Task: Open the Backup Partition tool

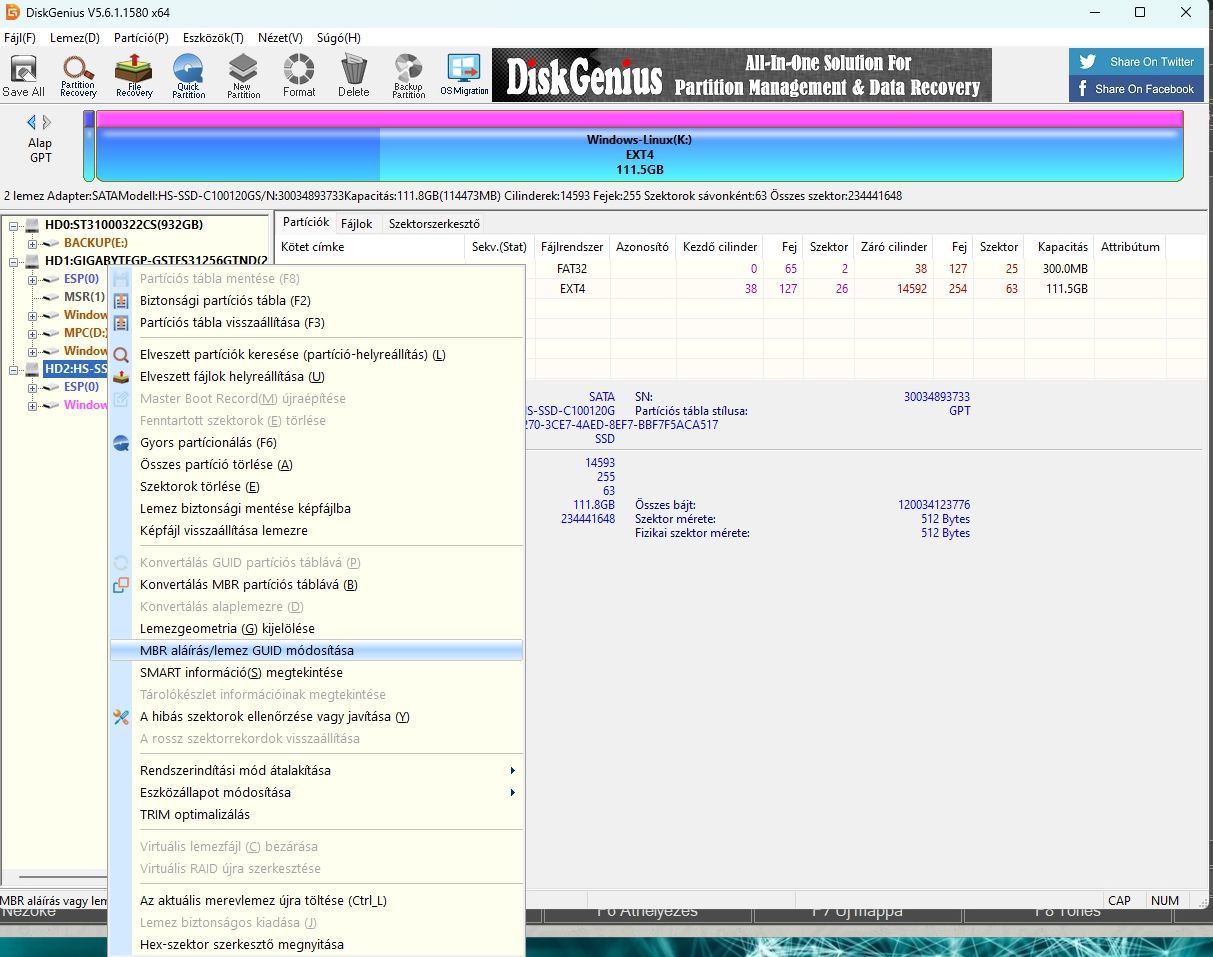Action: pyautogui.click(x=408, y=77)
